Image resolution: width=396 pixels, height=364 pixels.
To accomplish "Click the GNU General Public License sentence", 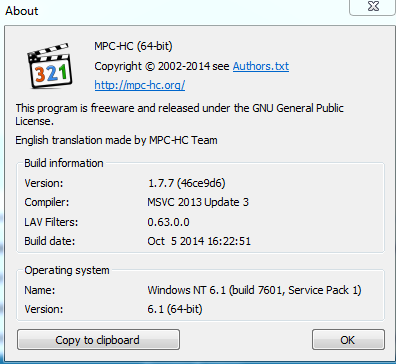I will (x=179, y=114).
